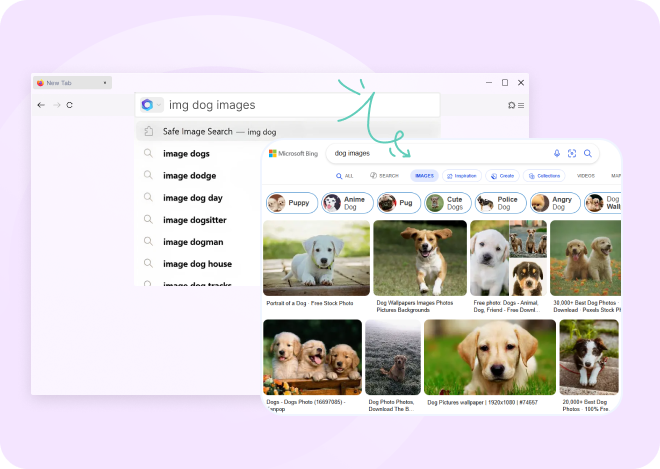Viewport: 660px width, 469px height.
Task: Select the 'image dog house' suggestion
Action: [197, 264]
